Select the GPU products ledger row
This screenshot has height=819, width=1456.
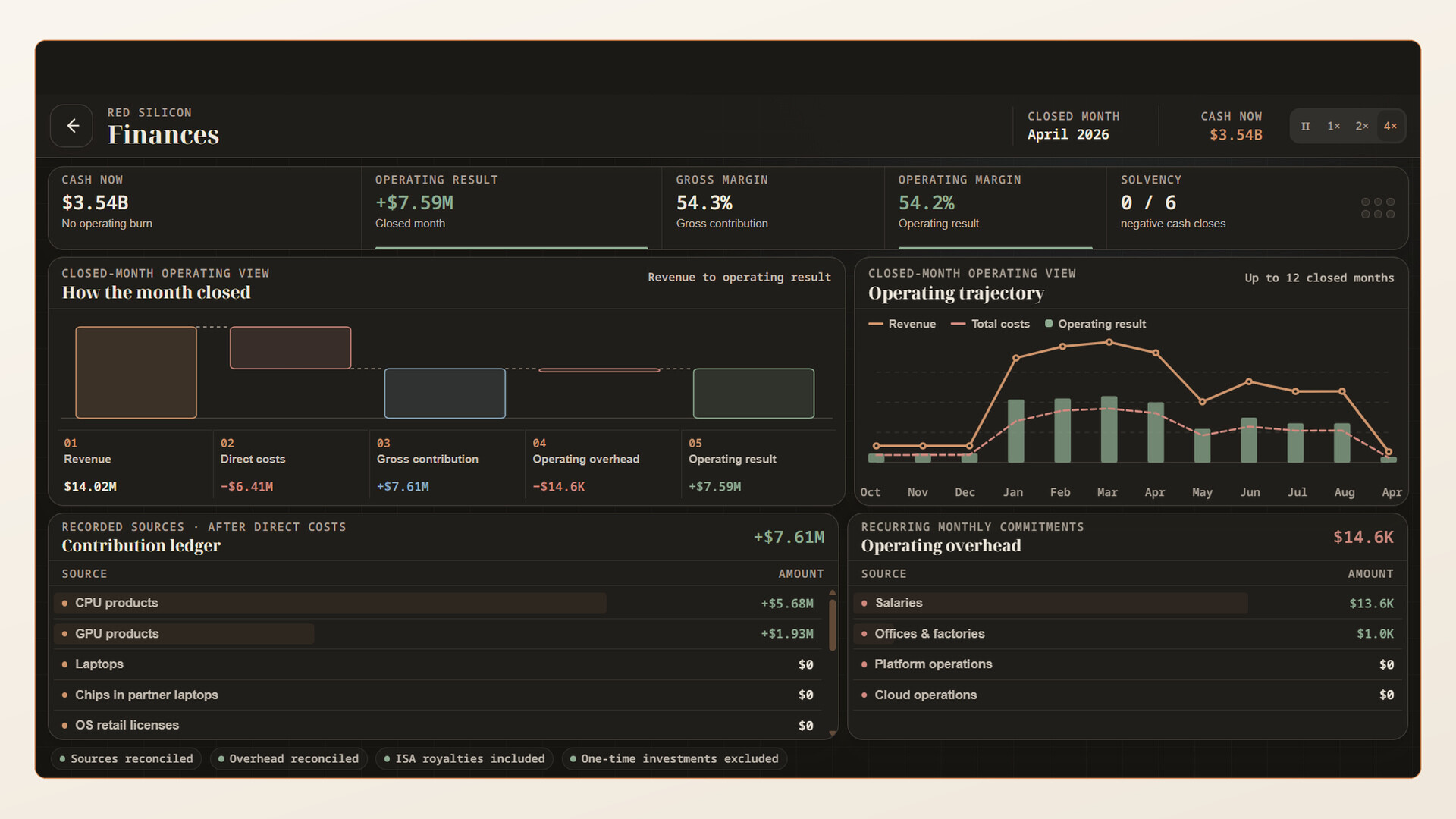coord(438,634)
